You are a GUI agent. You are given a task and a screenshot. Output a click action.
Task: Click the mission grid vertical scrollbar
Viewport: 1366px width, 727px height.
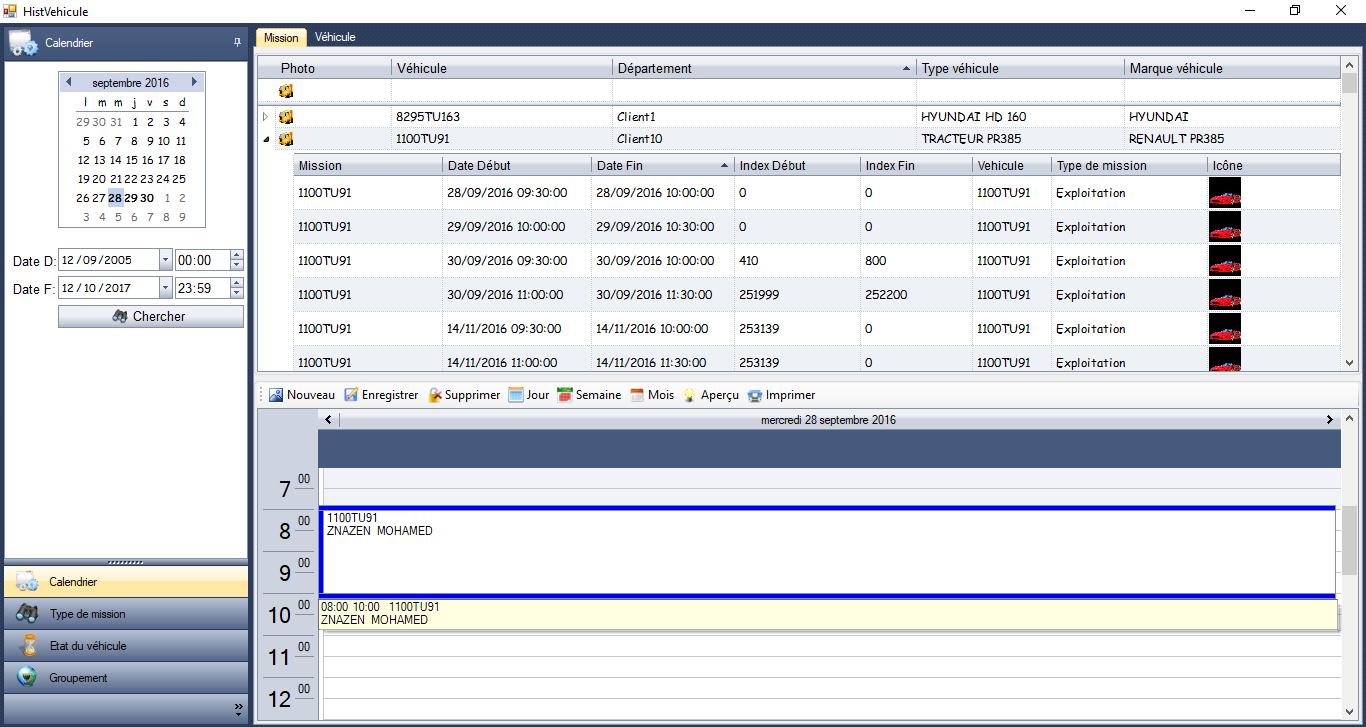coord(1349,220)
